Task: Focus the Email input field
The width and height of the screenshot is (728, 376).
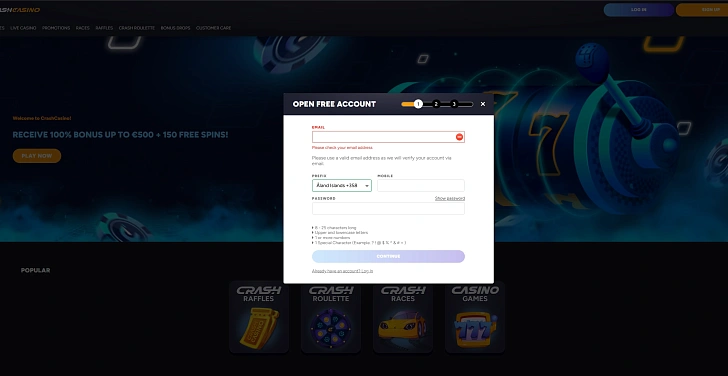Action: coord(388,137)
